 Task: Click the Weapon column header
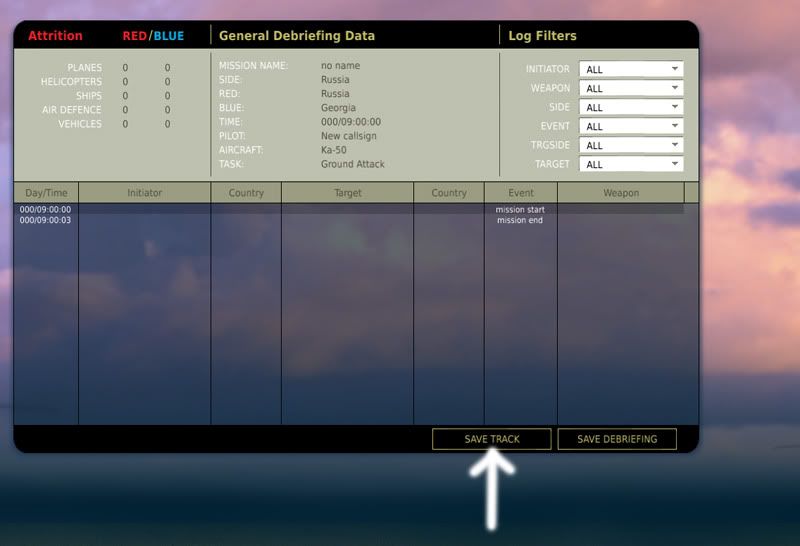click(x=620, y=193)
